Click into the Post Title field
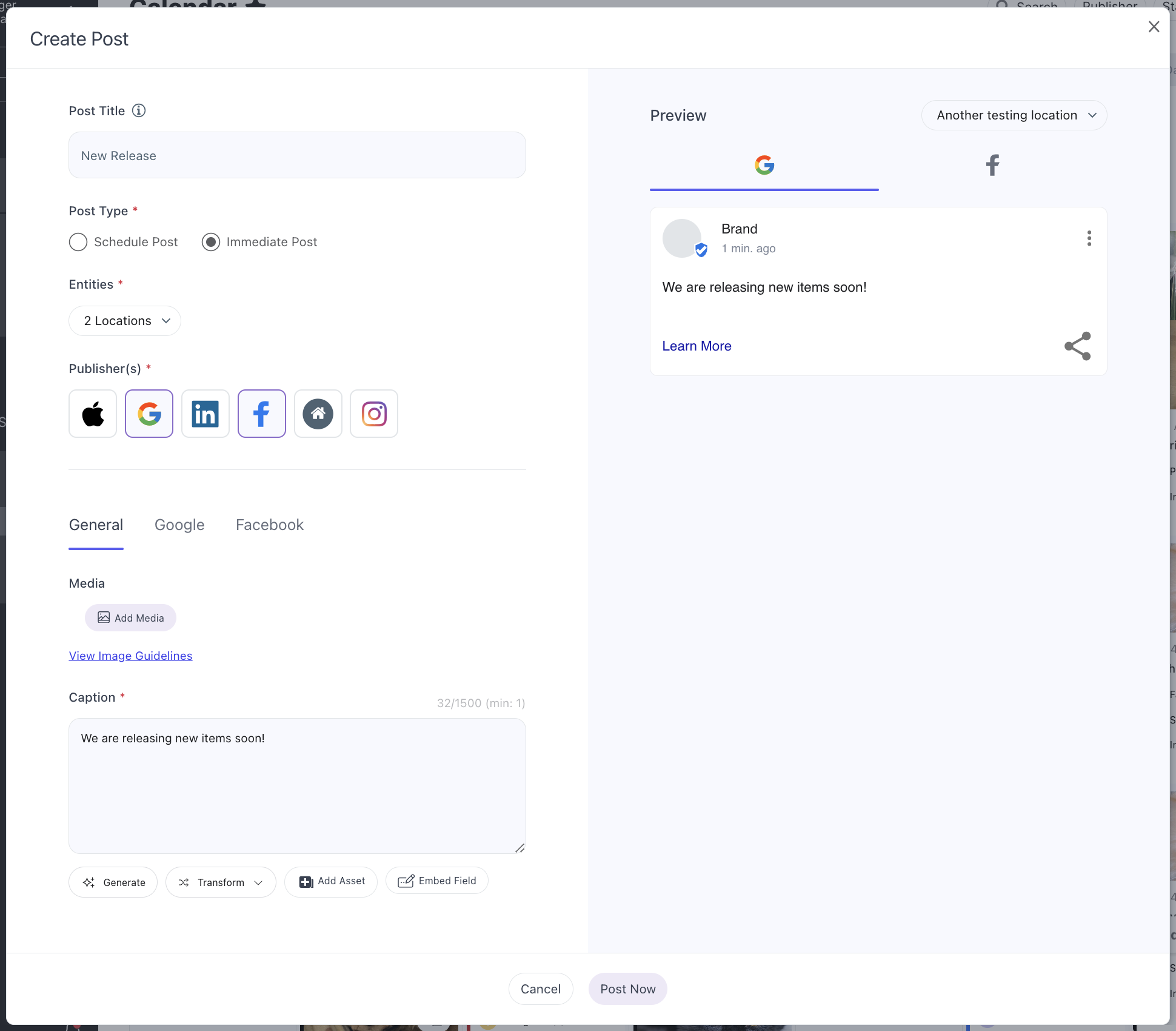 [x=297, y=155]
